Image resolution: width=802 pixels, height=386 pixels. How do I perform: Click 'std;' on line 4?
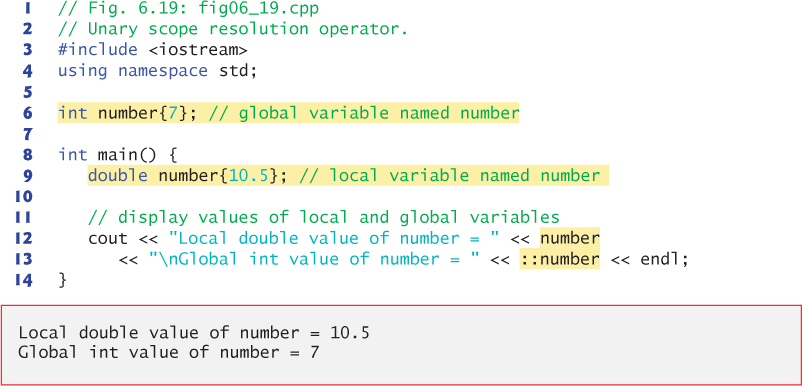(238, 71)
